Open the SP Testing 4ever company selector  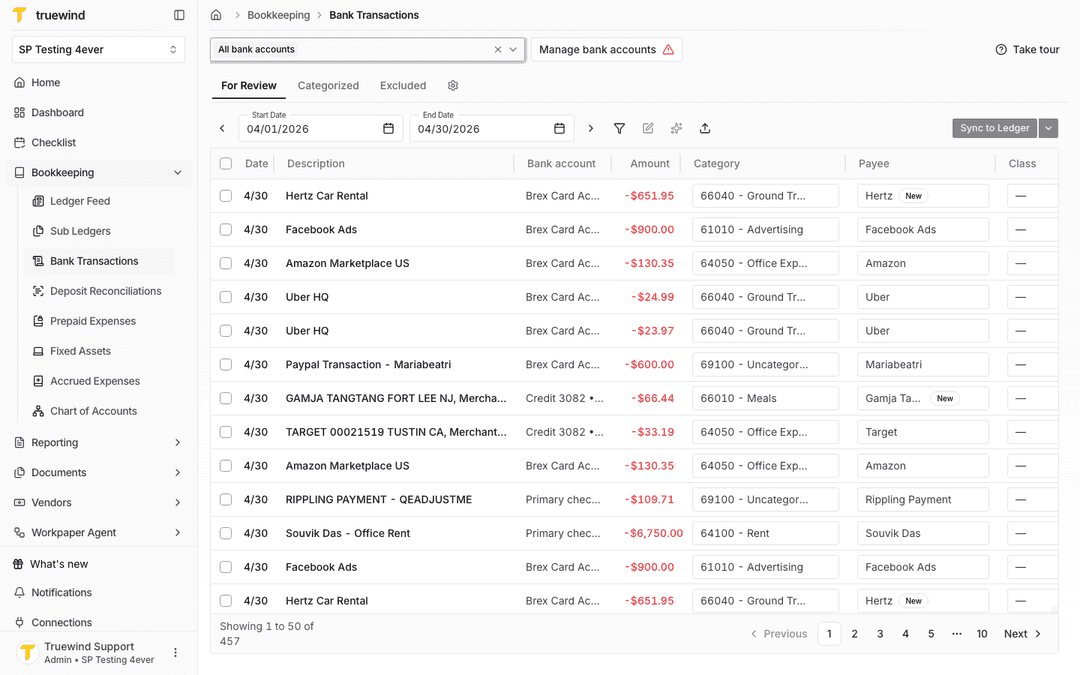[x=98, y=50]
